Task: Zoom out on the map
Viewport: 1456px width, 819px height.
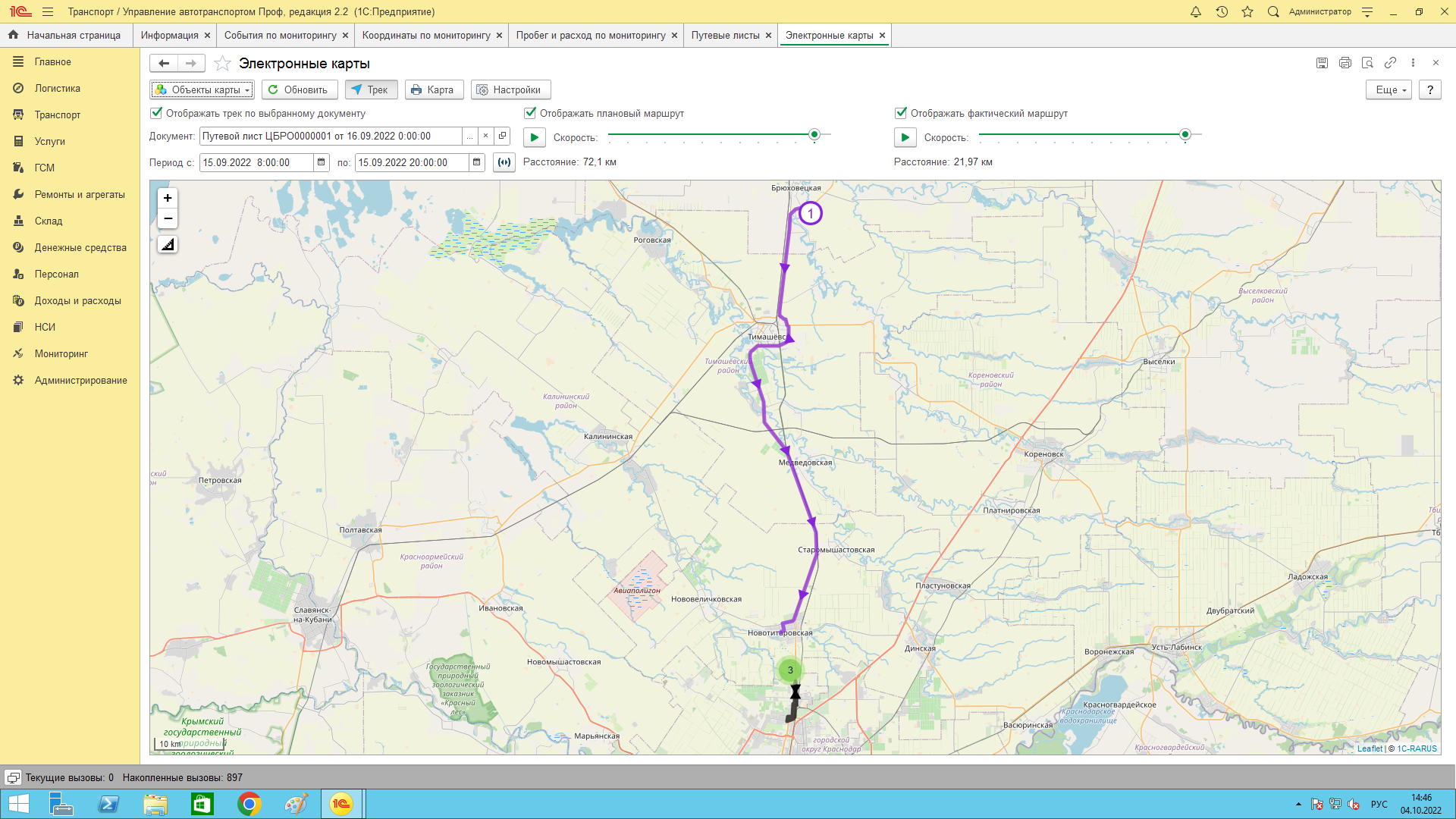Action: [168, 218]
